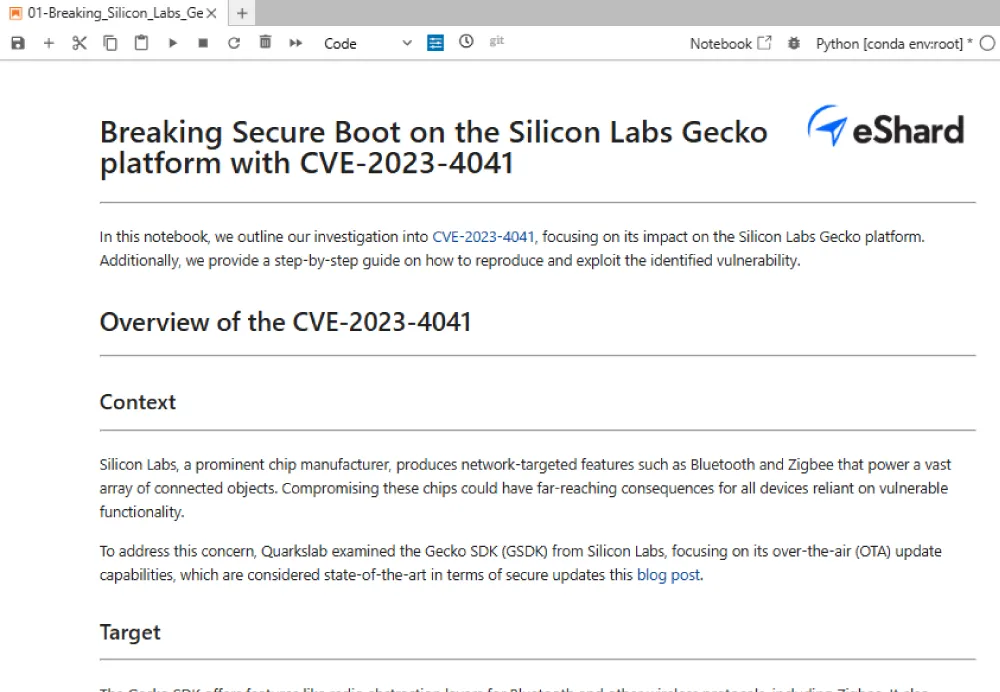Close the 01-Breaking_Silicon_Labs notebook tab
This screenshot has width=1000, height=692.
coord(212,13)
